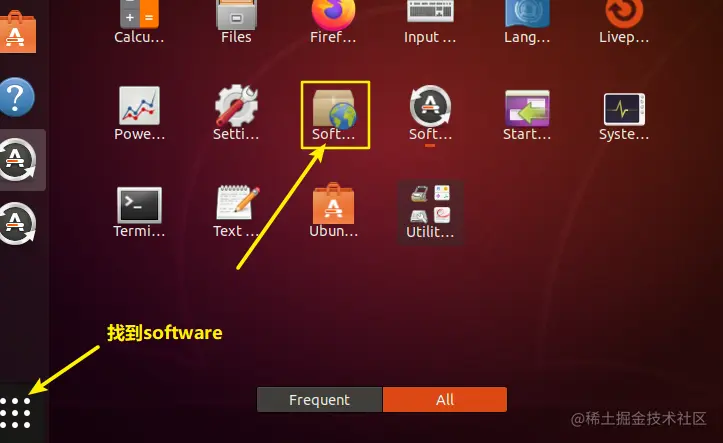Open Software & Updates box-with-globe icon
Viewport: 723px width, 443px height.
pos(334,114)
